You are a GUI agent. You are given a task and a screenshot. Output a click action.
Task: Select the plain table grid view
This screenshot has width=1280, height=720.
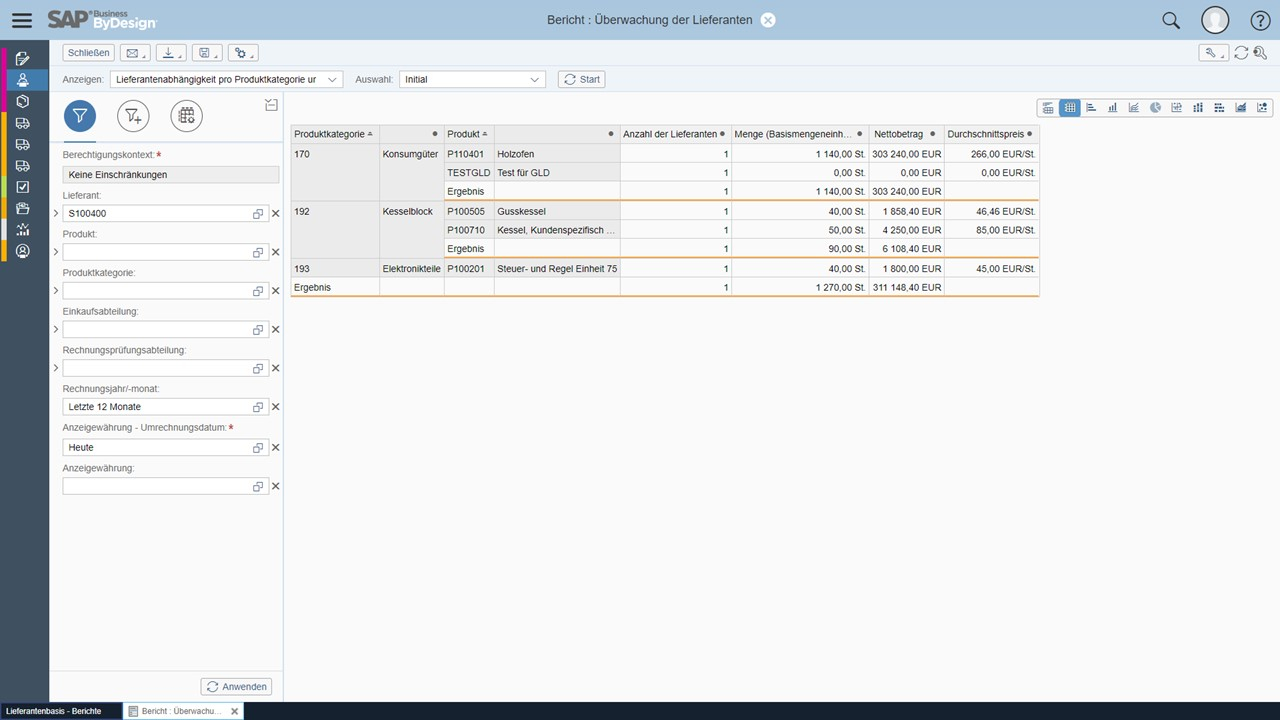(x=1070, y=108)
